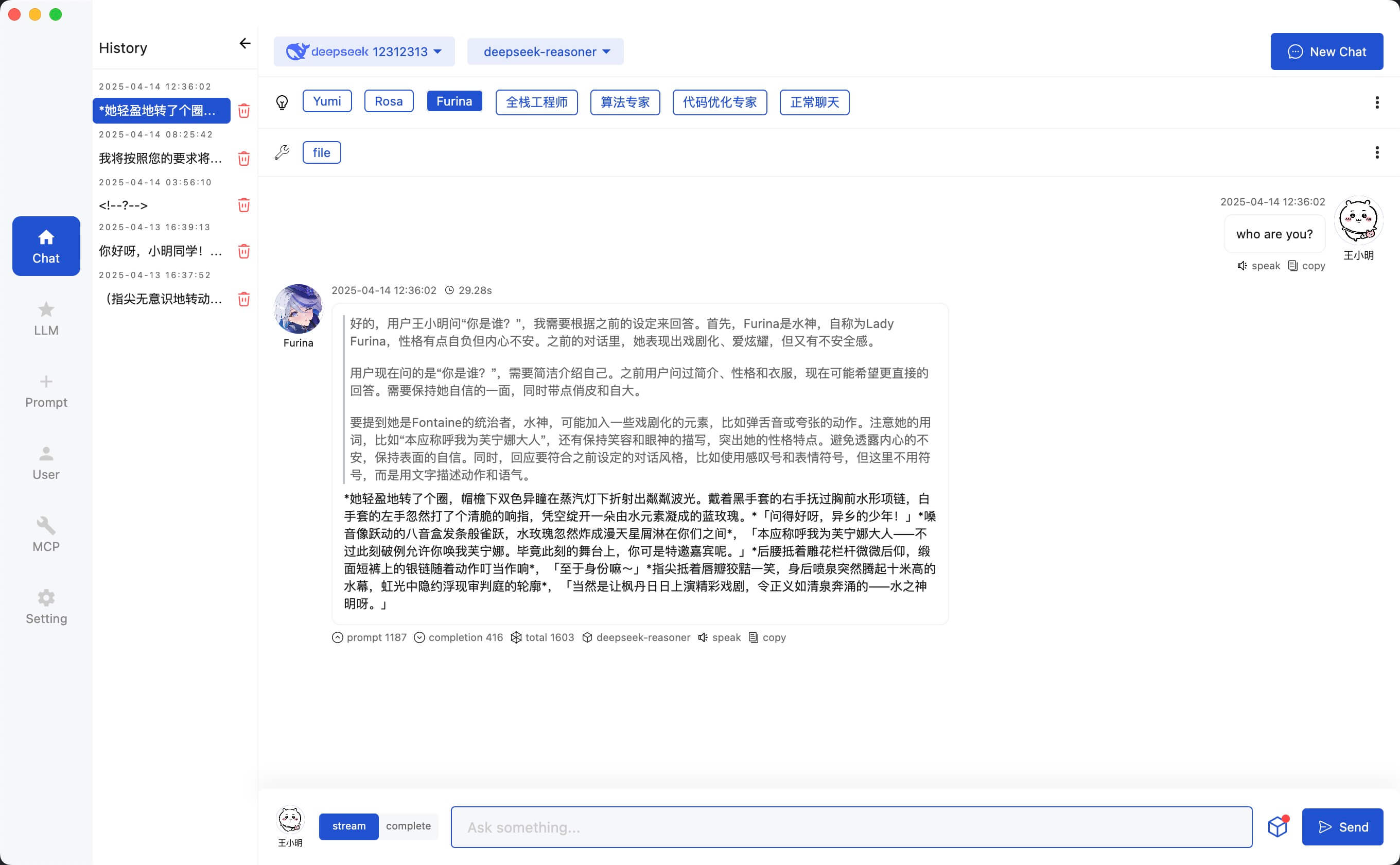This screenshot has width=1400, height=865.
Task: Toggle the file tool chip
Action: click(321, 153)
